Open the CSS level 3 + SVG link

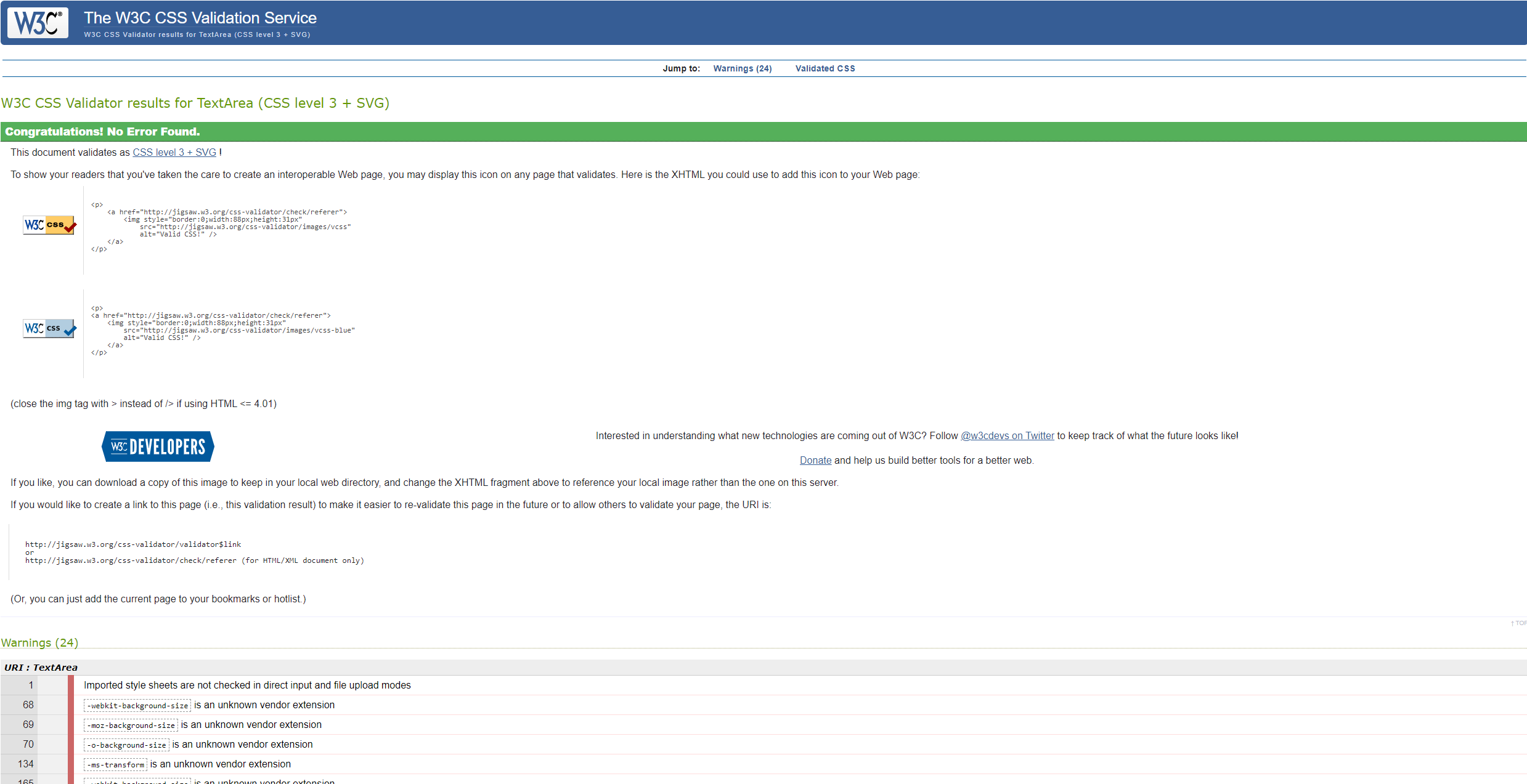[174, 153]
